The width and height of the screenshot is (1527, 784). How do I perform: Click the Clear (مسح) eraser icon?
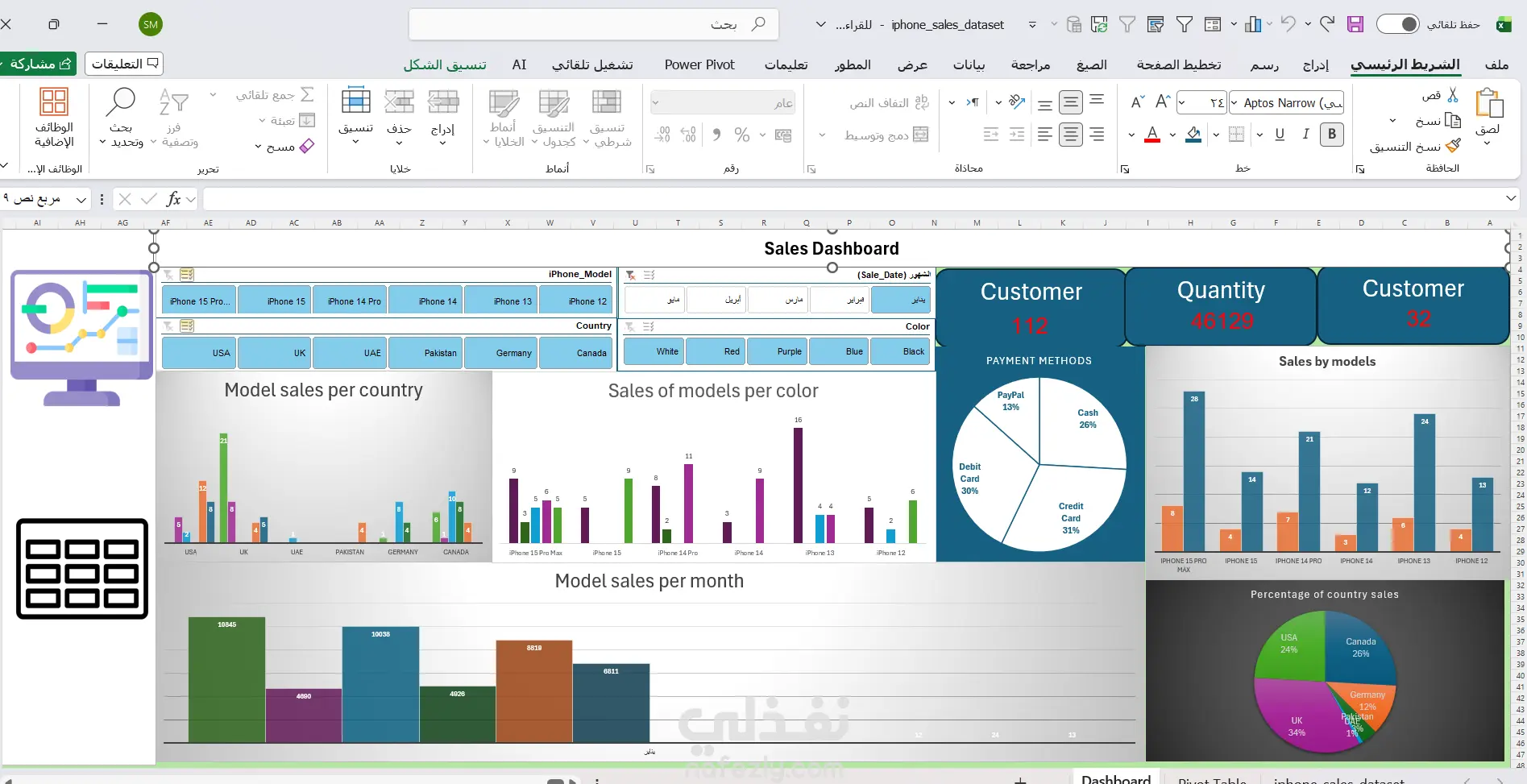(307, 146)
